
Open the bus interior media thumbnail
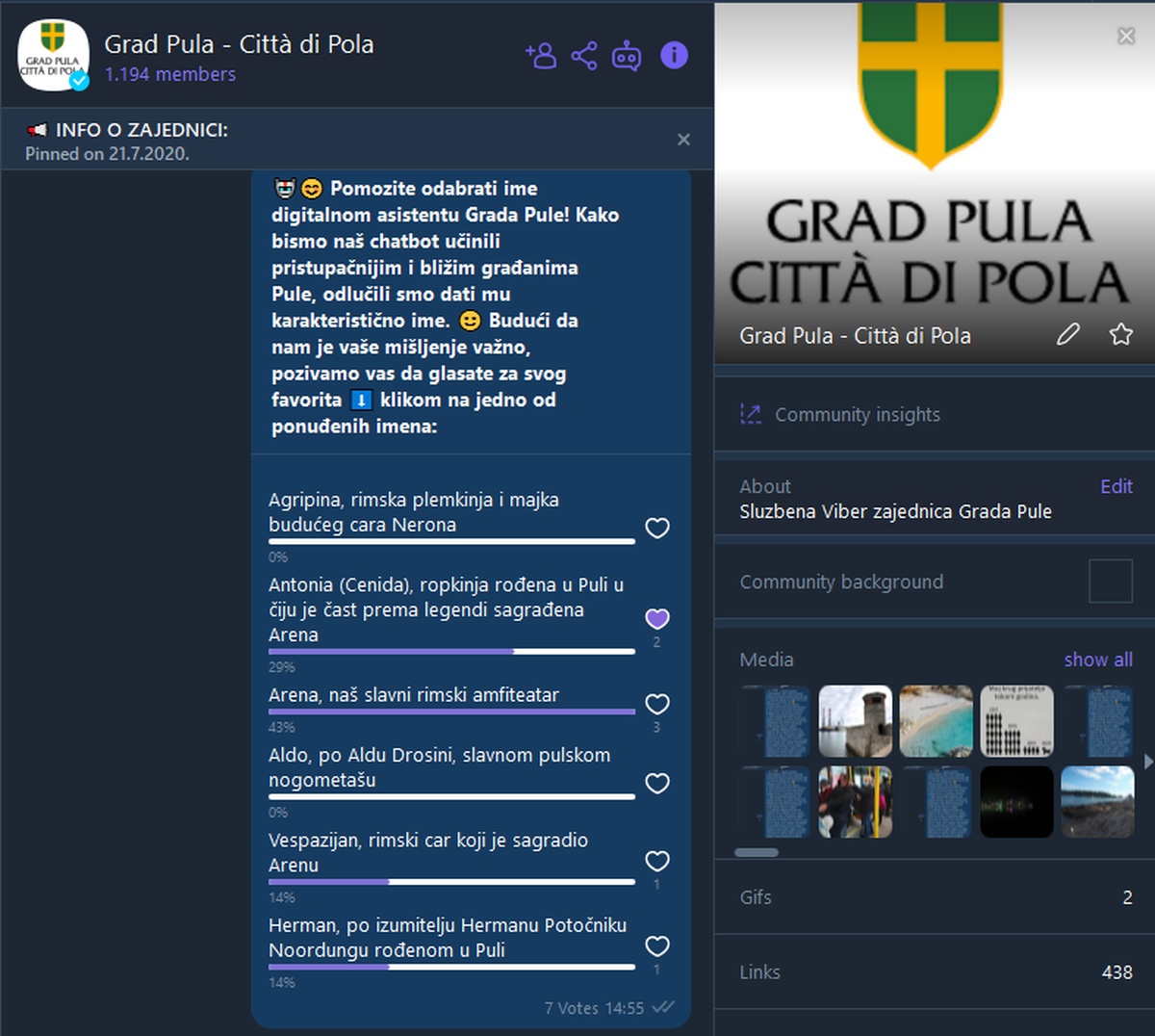pyautogui.click(x=856, y=802)
